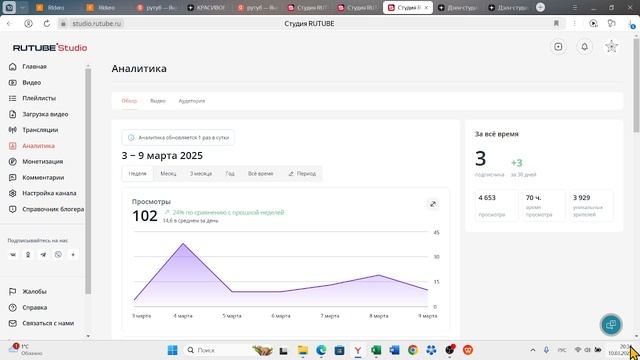Select the Всё время period
The image size is (640, 360).
point(260,173)
